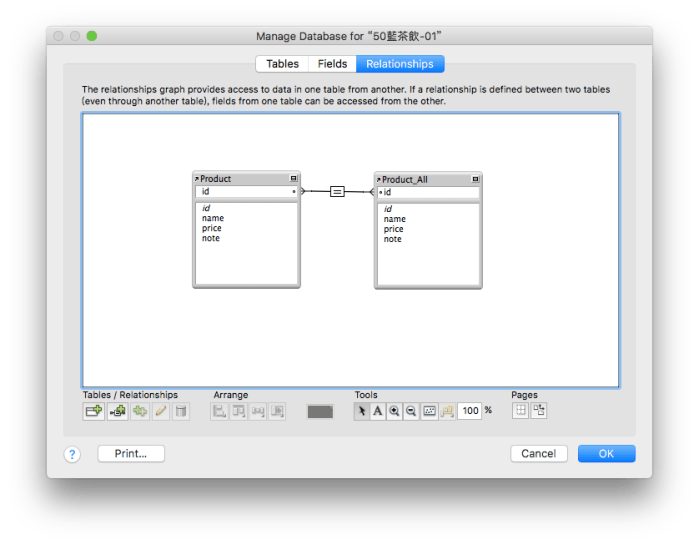Click the zoom percentage field

[x=469, y=411]
